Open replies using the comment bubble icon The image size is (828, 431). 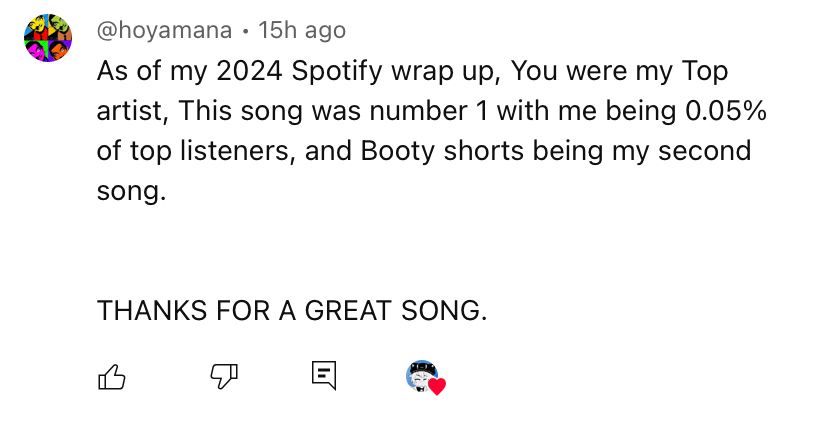(324, 376)
